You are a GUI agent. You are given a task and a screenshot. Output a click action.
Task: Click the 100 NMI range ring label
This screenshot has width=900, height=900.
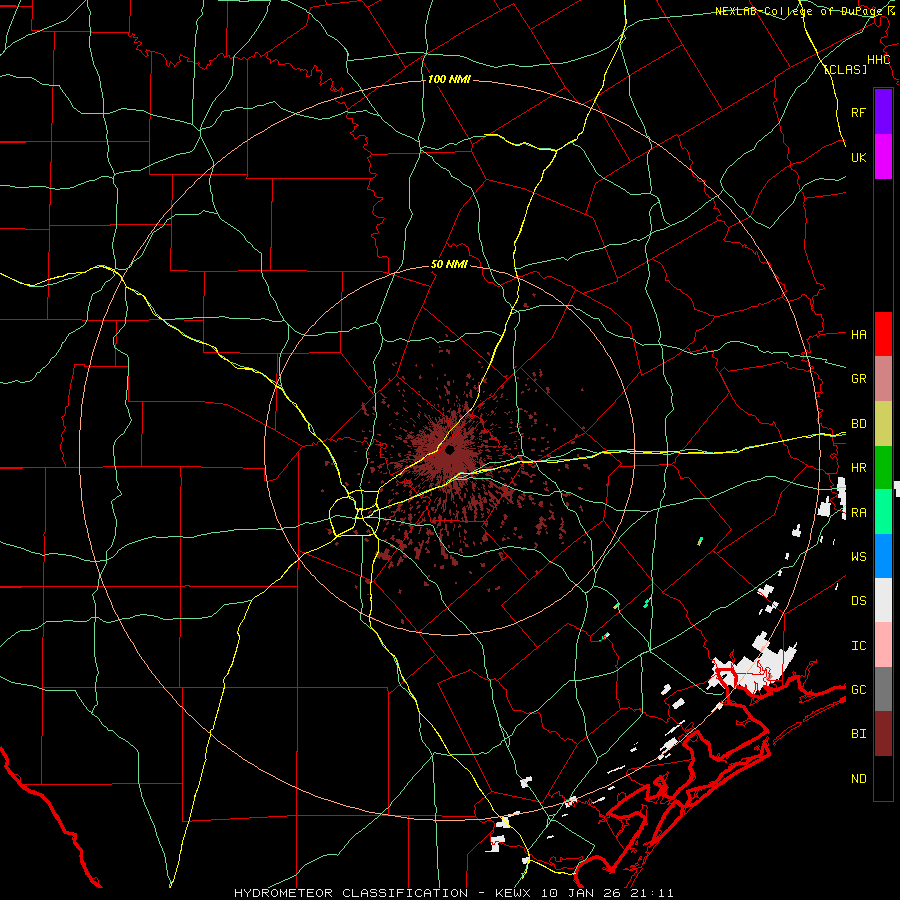449,79
